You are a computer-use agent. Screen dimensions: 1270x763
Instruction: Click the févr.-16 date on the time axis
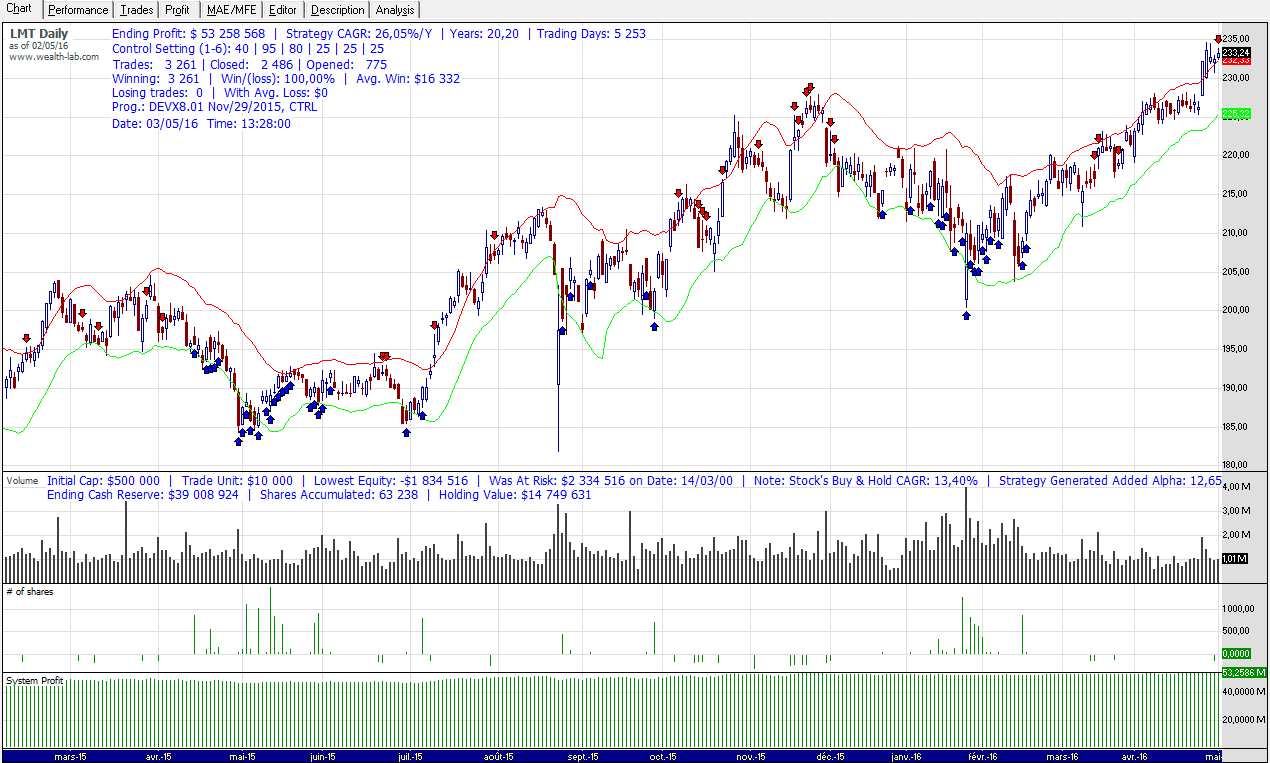point(981,756)
